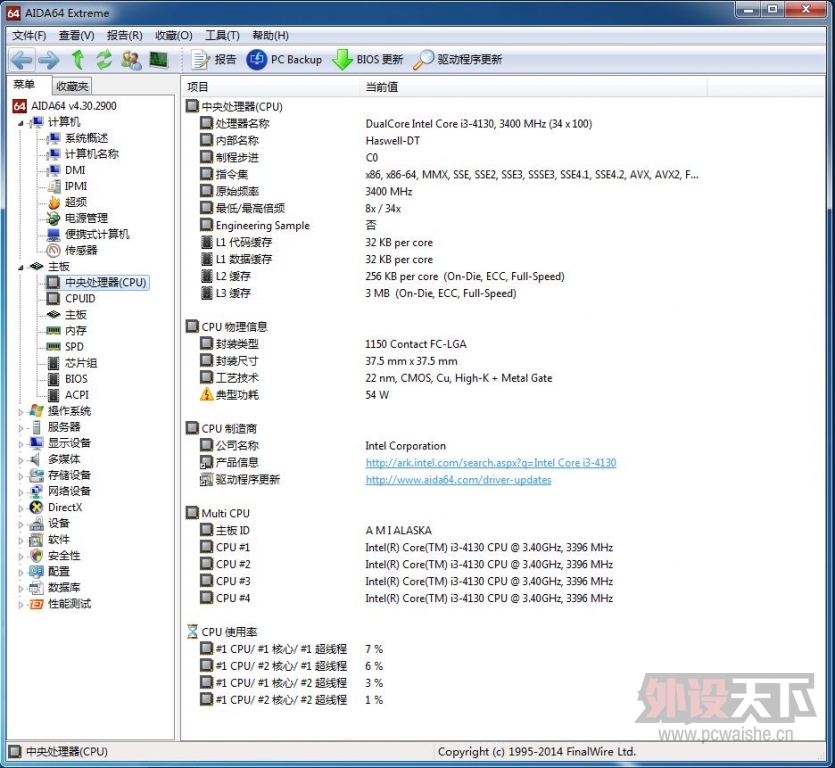Click the Forward arrow toolbar icon
This screenshot has height=768, width=835.
pos(49,60)
